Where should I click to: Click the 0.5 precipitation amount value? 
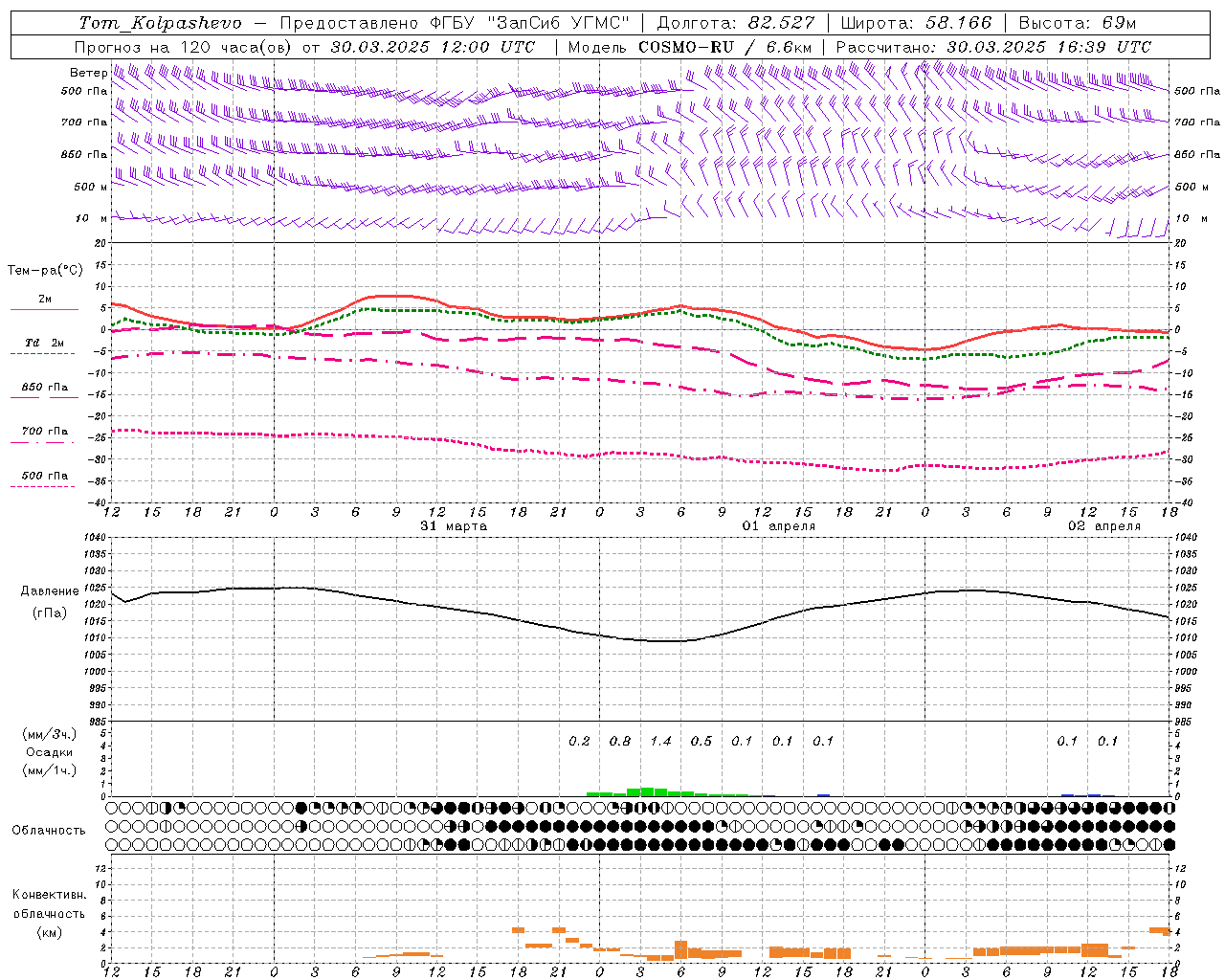pyautogui.click(x=702, y=741)
